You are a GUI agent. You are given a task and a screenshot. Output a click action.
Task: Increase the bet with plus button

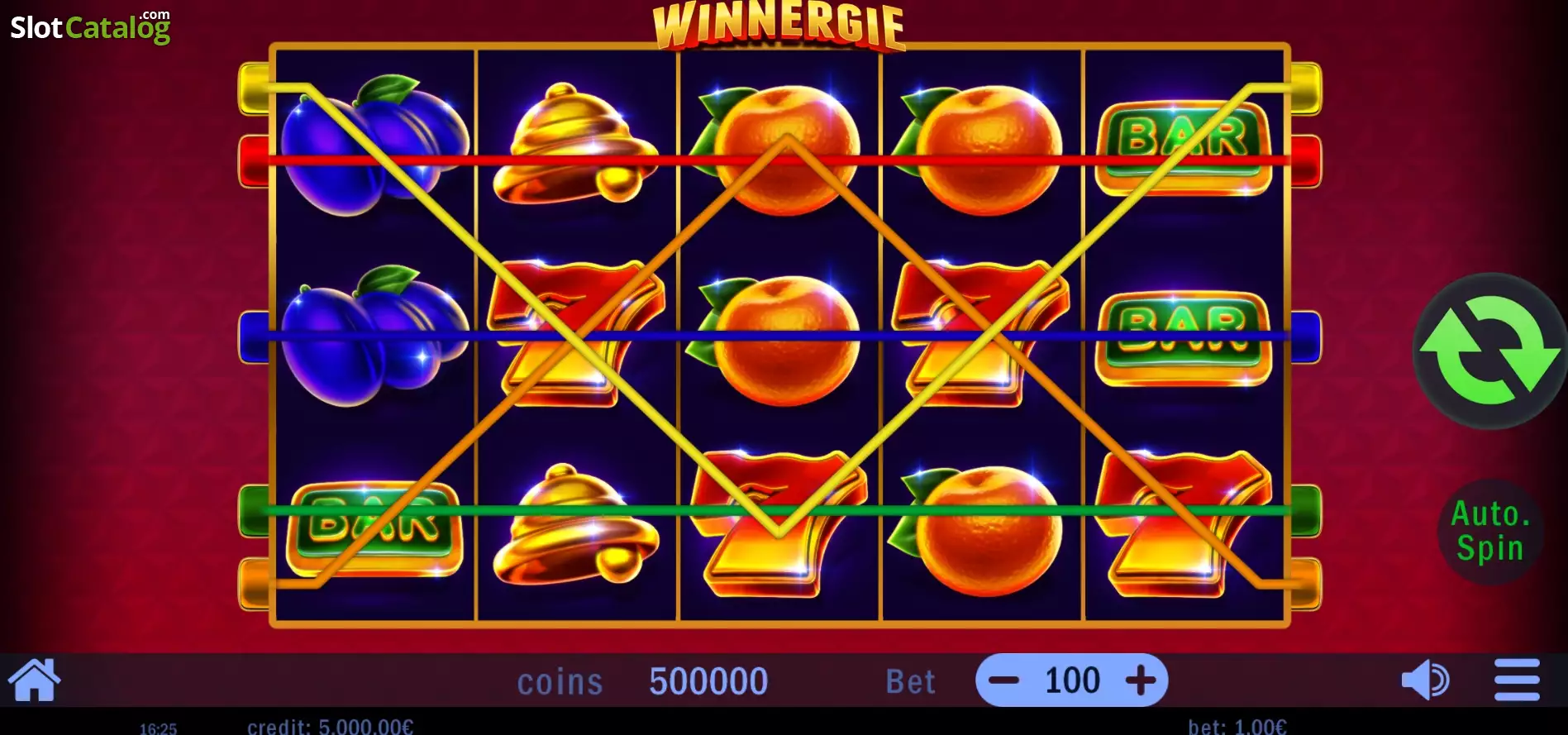[x=1141, y=680]
